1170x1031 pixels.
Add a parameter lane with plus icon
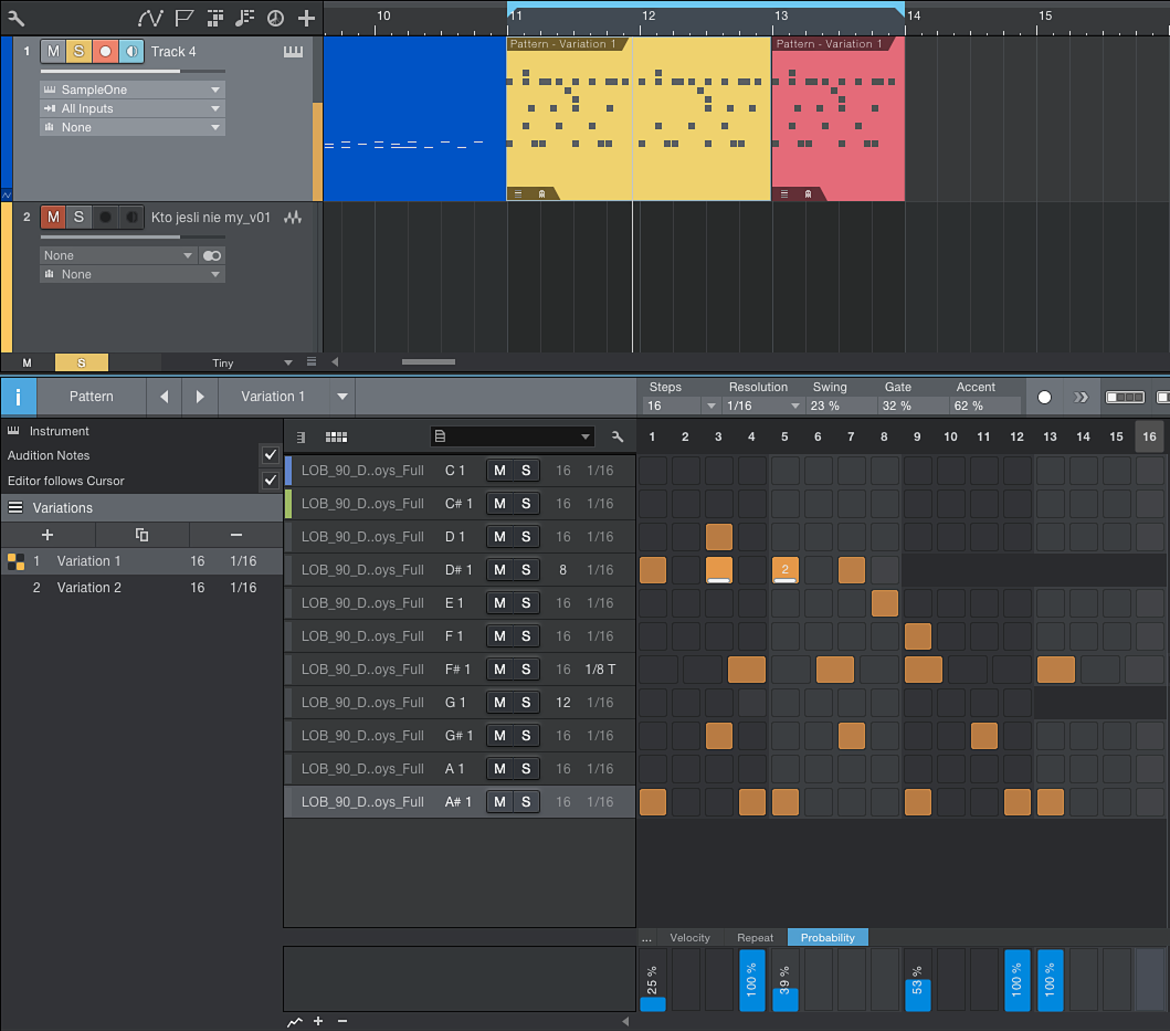point(319,1021)
